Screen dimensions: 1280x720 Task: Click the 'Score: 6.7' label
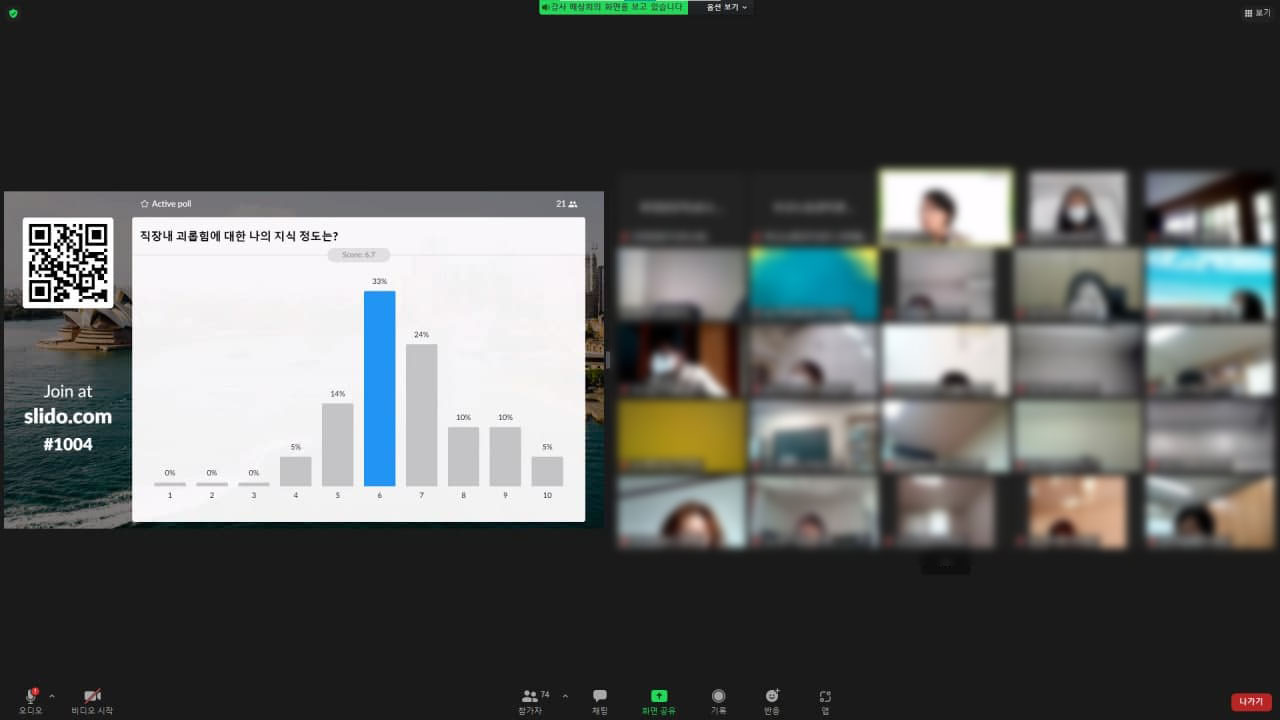(358, 255)
